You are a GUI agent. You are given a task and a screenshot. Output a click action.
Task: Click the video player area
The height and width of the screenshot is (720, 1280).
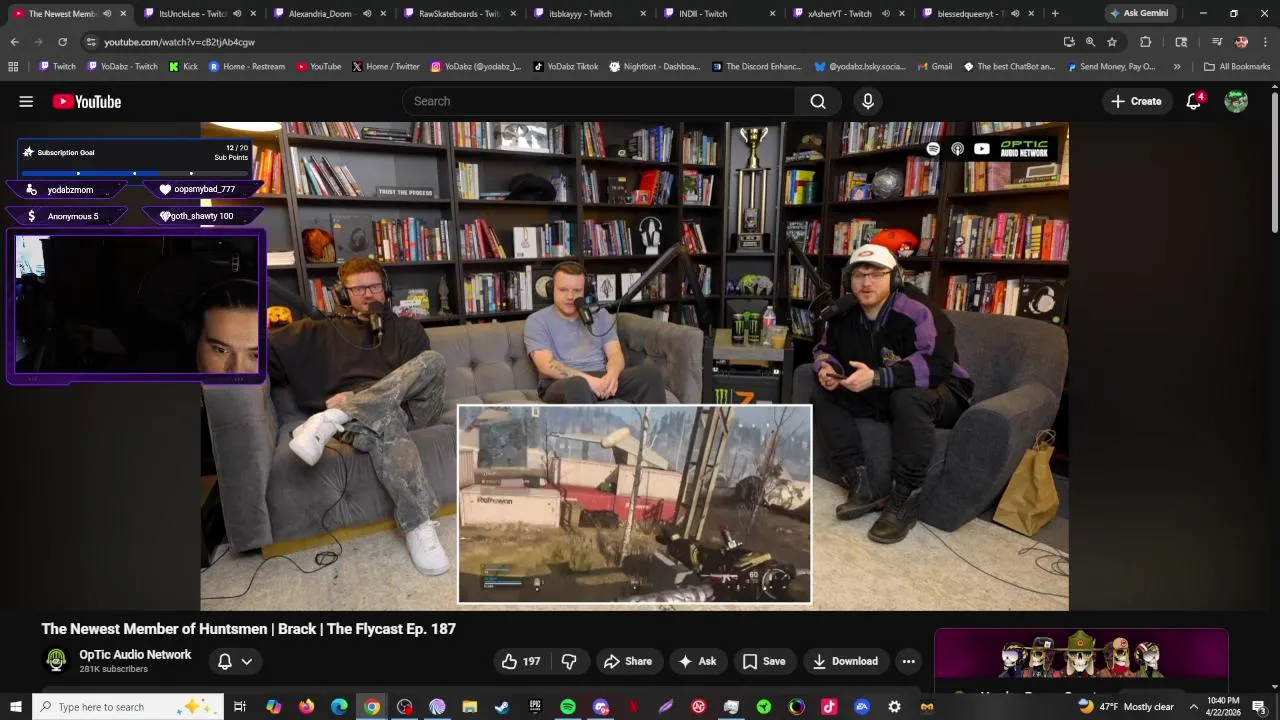(x=634, y=366)
